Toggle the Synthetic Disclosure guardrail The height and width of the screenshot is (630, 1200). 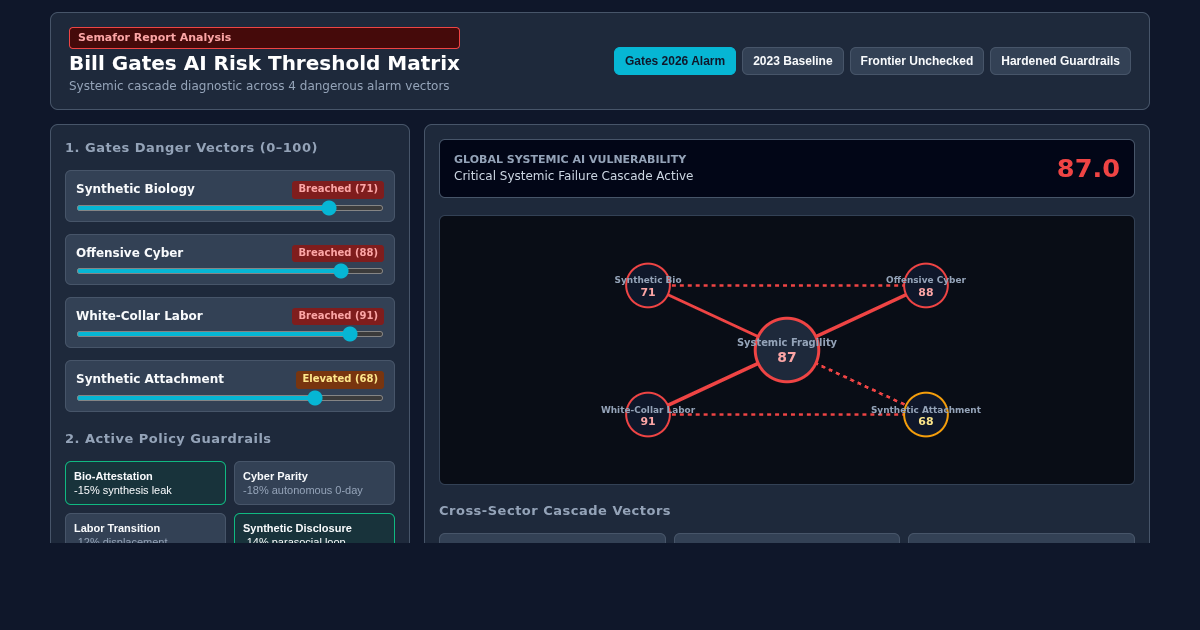click(x=314, y=528)
